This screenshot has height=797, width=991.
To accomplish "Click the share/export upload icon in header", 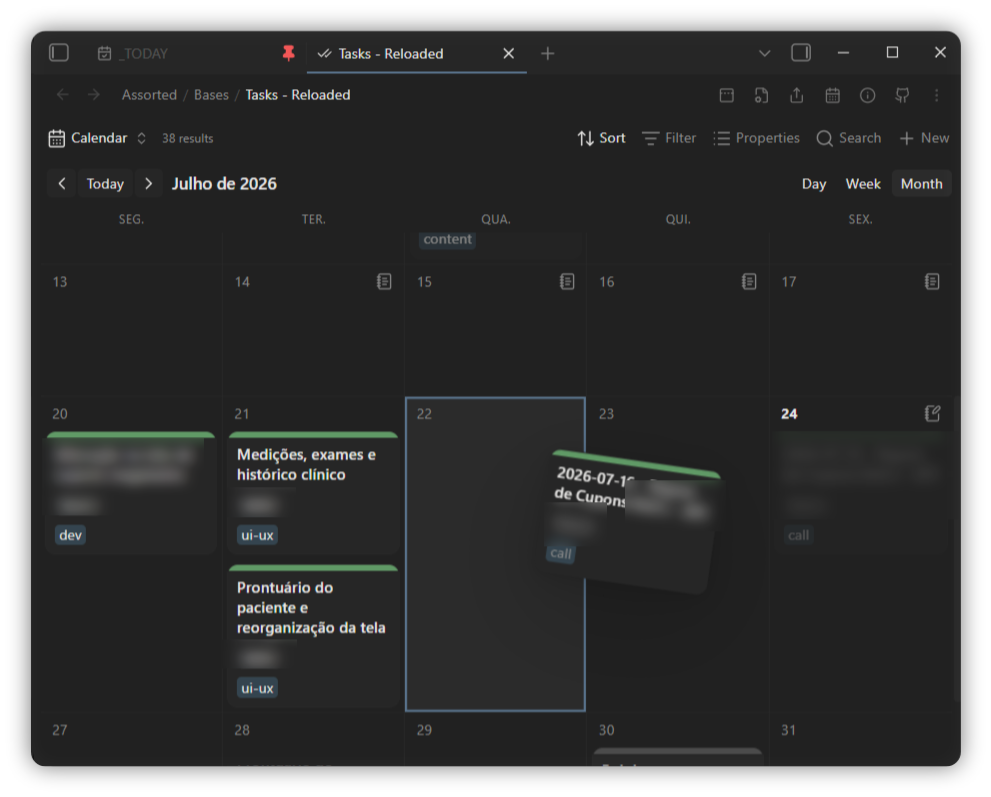I will click(796, 95).
